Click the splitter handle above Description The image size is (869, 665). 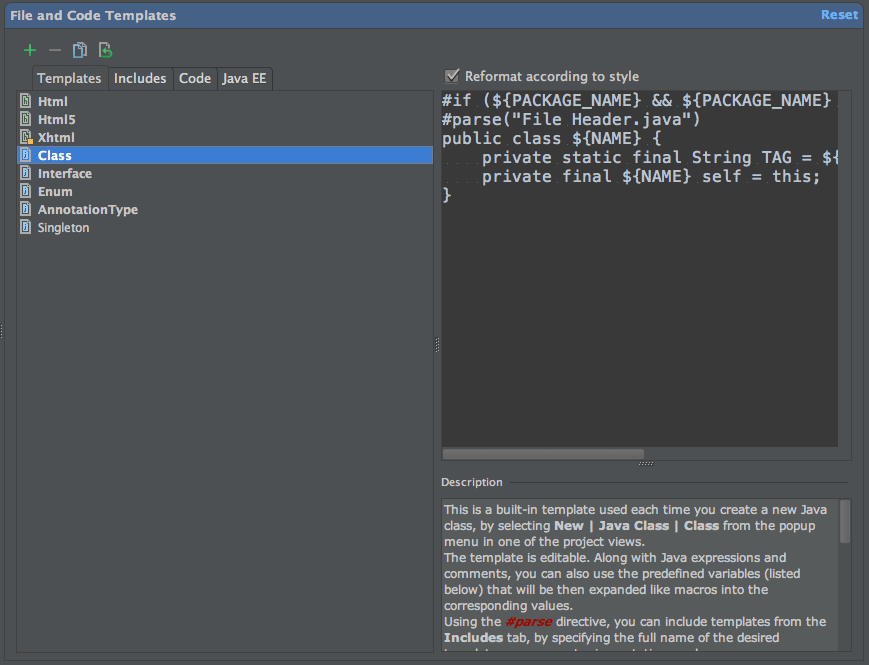[646, 464]
